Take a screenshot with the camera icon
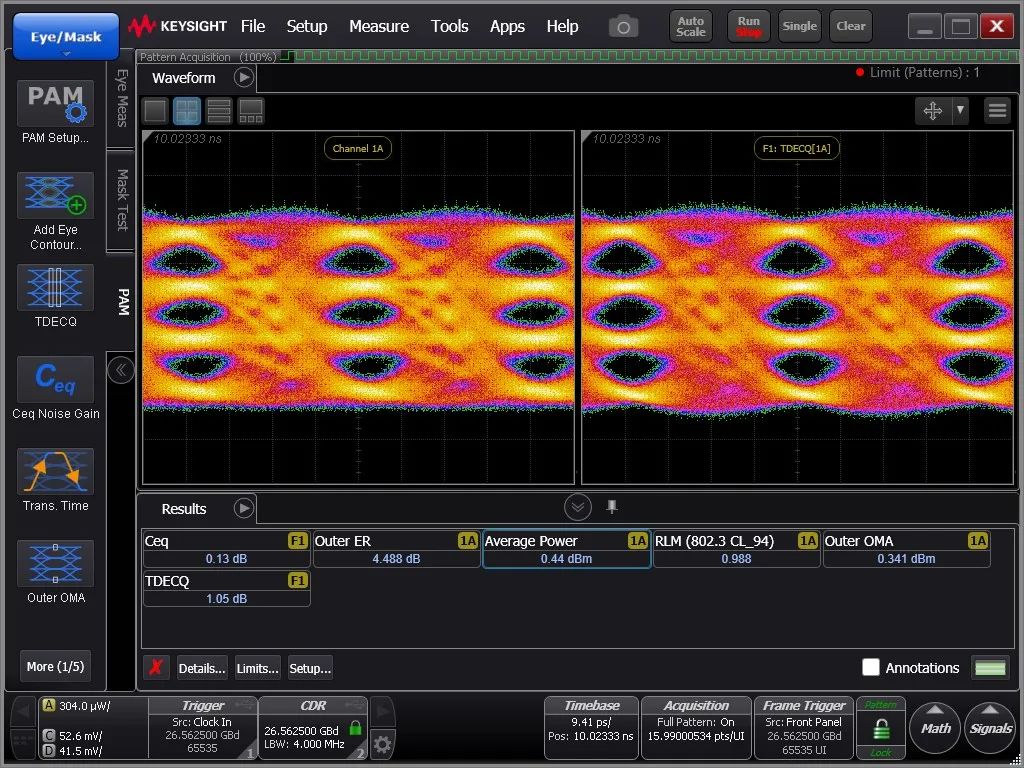This screenshot has height=768, width=1024. [623, 27]
